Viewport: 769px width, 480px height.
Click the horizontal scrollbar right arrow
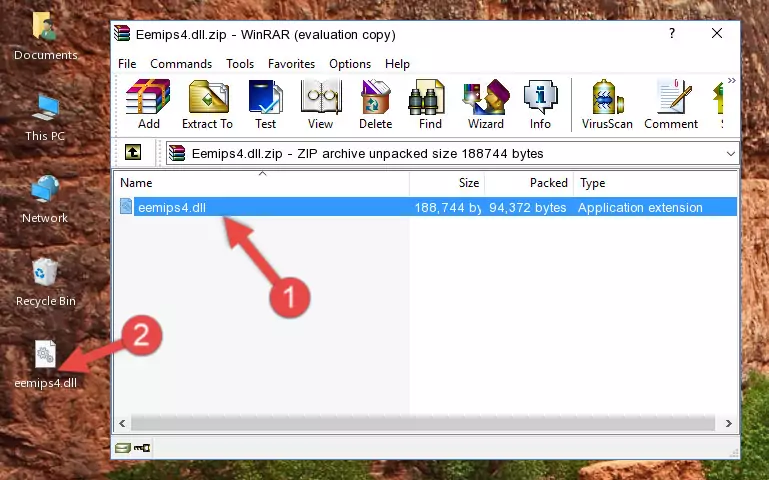click(728, 423)
